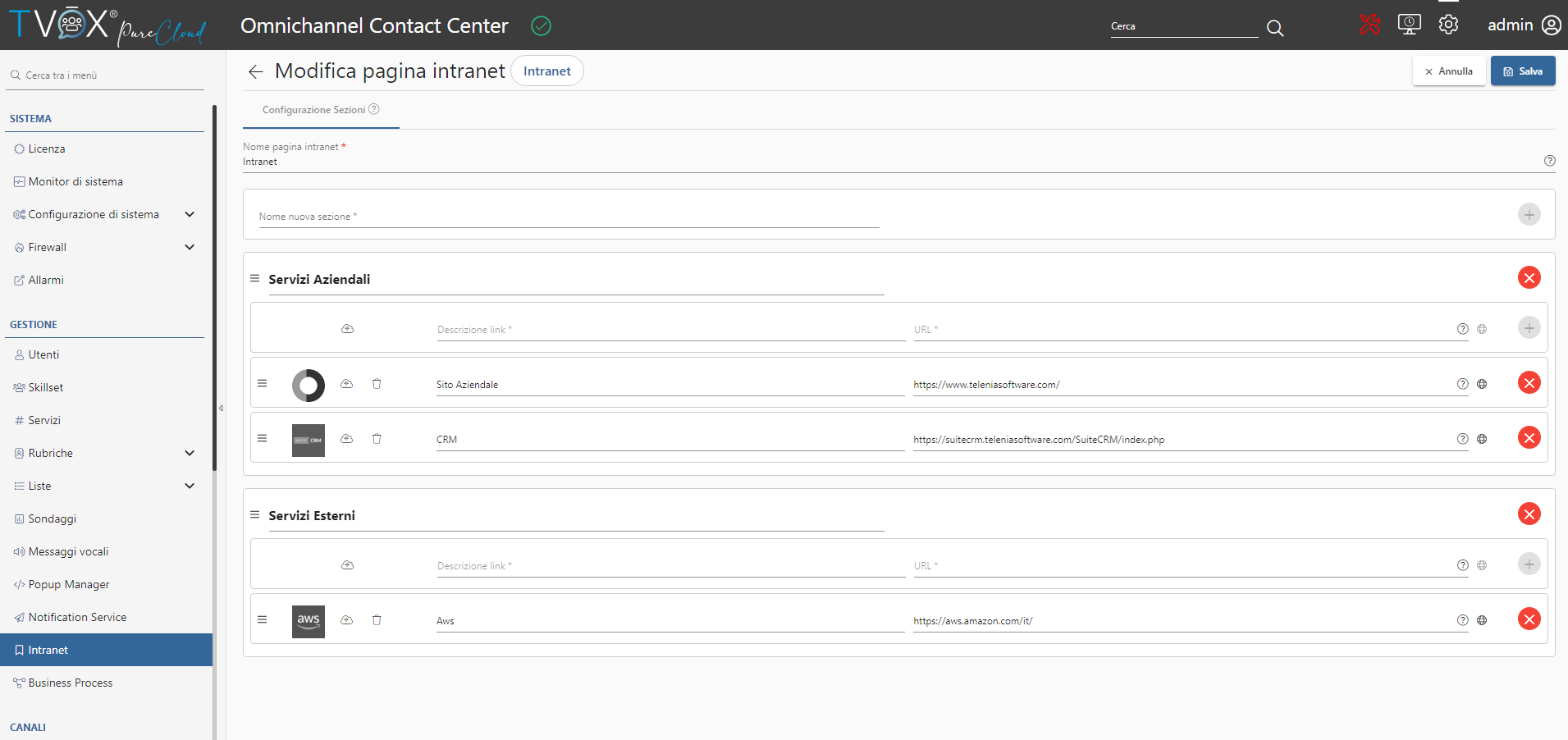Click the search magnifier icon in header

pos(1274,28)
